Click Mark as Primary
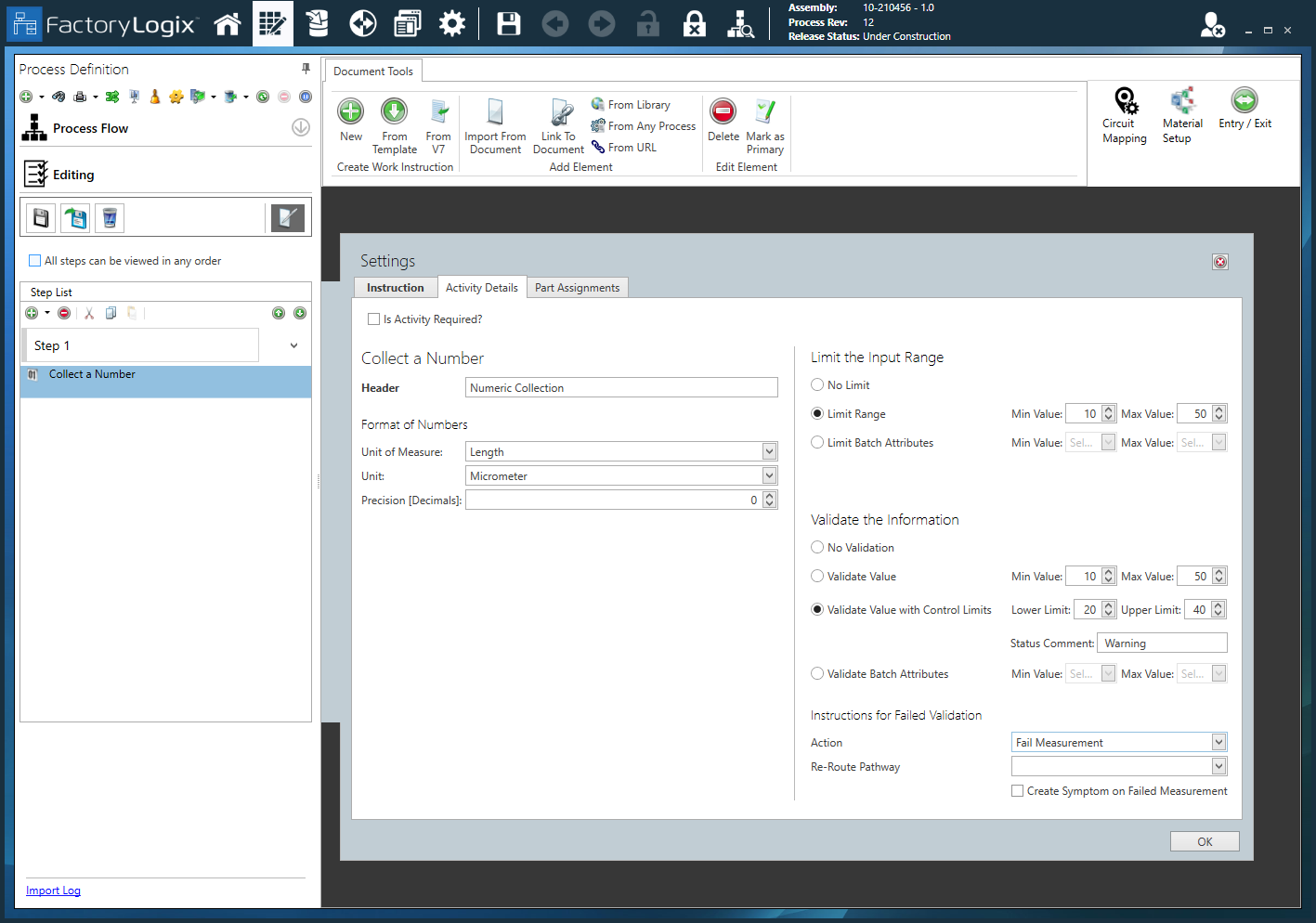The image size is (1316, 923). coord(764,123)
